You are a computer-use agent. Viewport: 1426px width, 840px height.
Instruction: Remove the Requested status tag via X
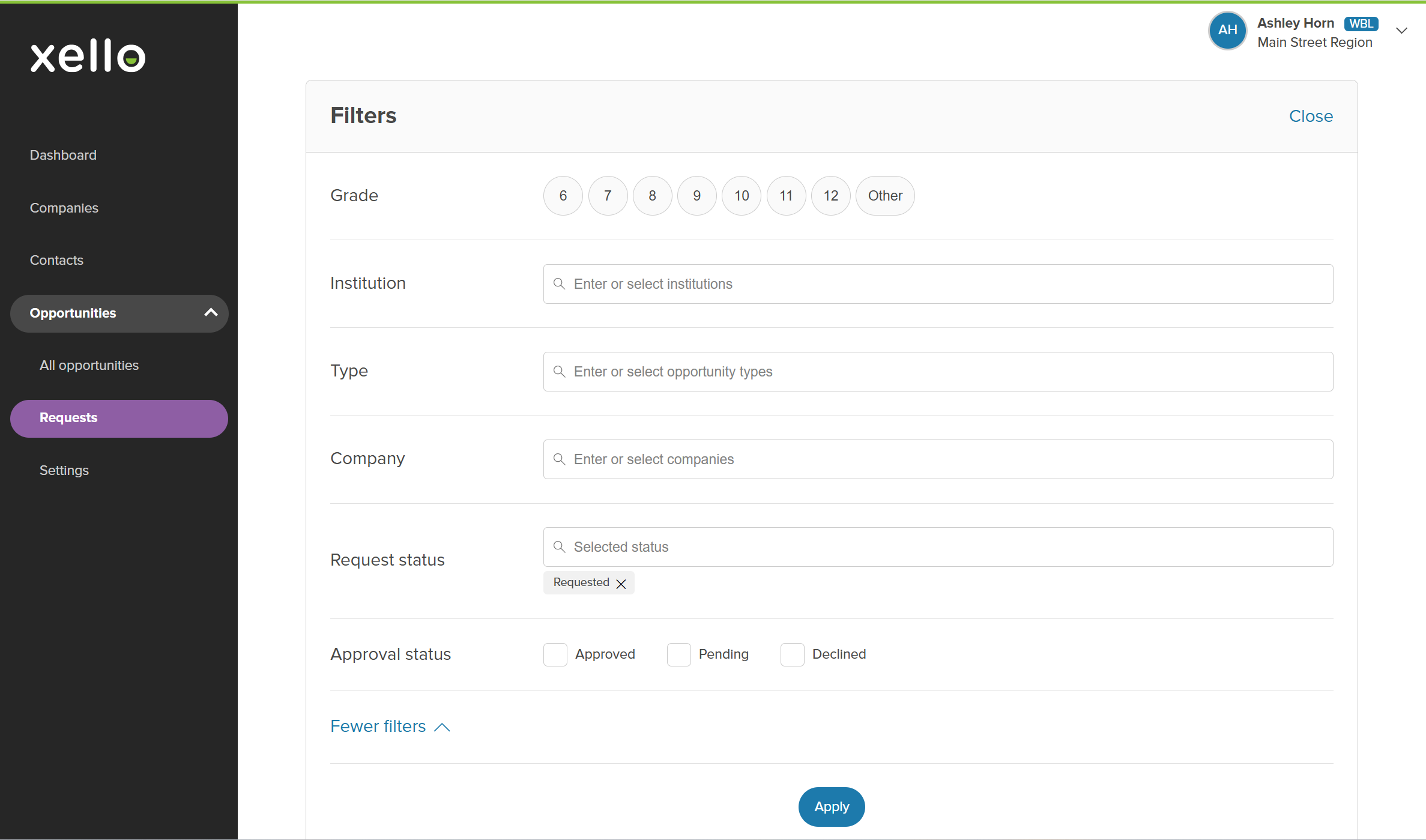click(x=621, y=584)
